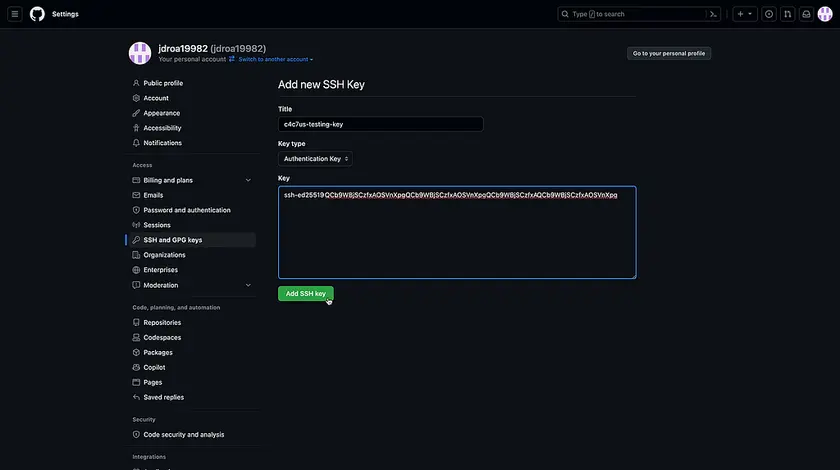The width and height of the screenshot is (840, 470).
Task: Click the Public profile person icon
Action: [x=136, y=83]
